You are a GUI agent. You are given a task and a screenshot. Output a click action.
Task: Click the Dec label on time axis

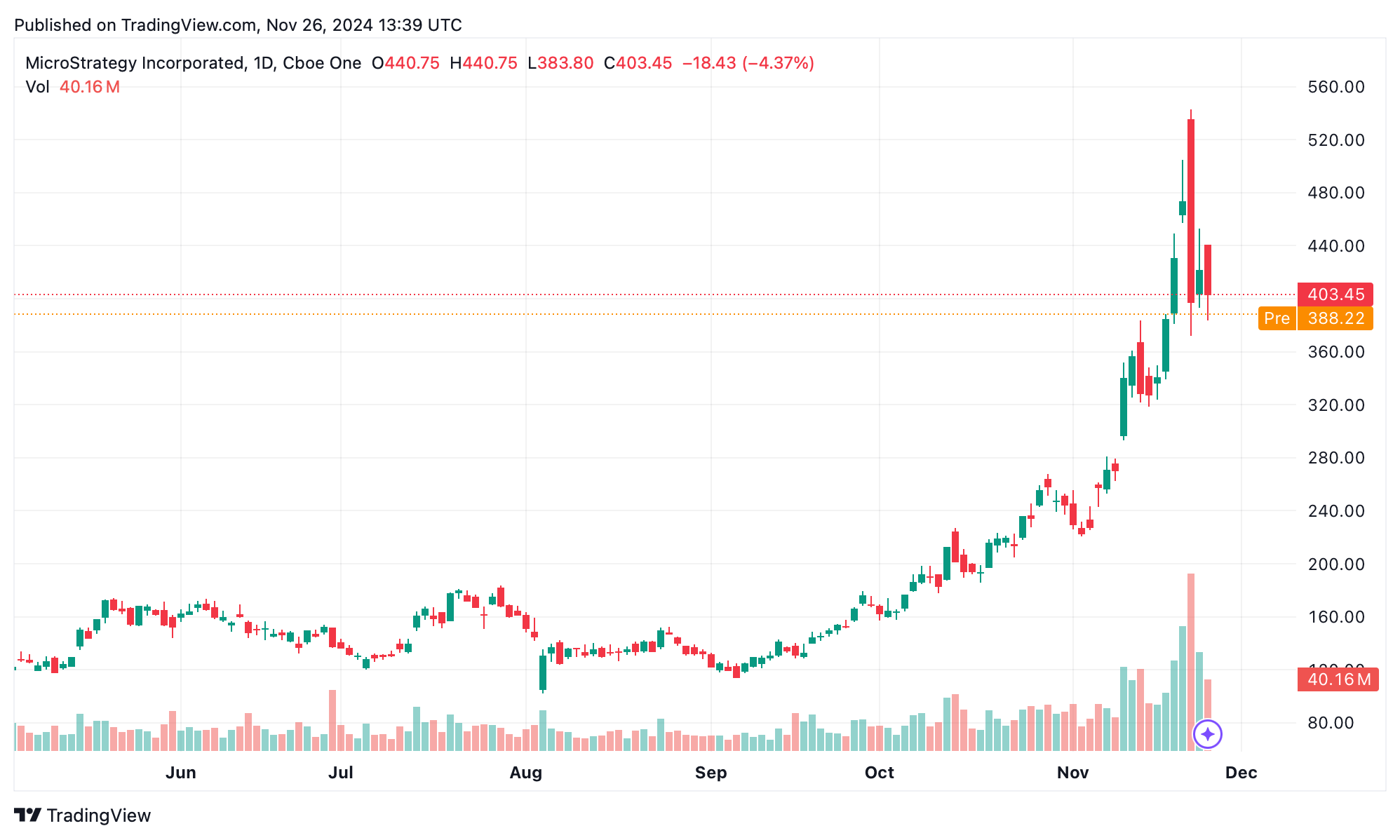pyautogui.click(x=1241, y=773)
